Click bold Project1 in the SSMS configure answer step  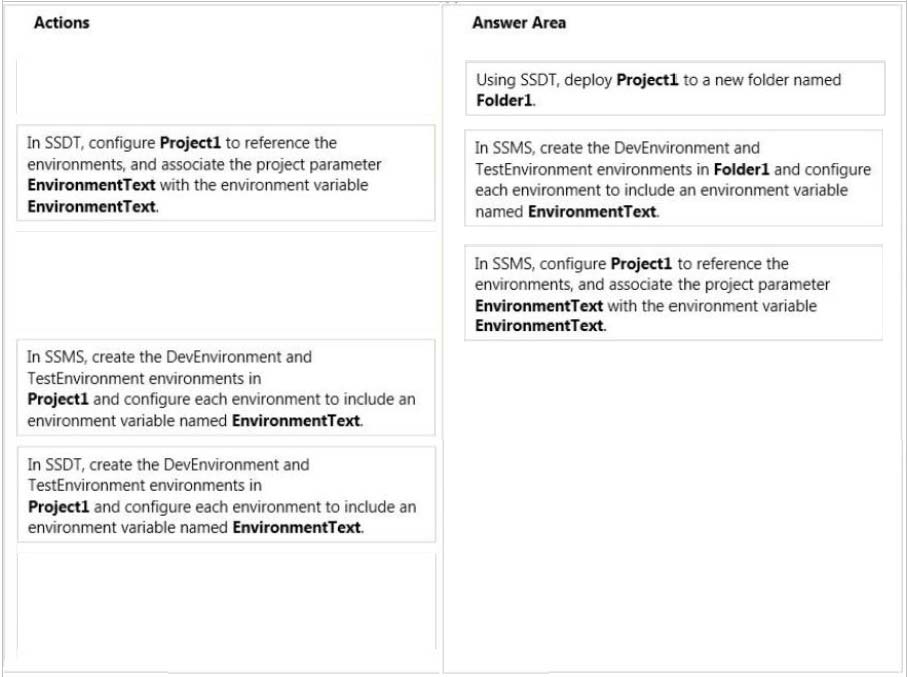click(641, 264)
